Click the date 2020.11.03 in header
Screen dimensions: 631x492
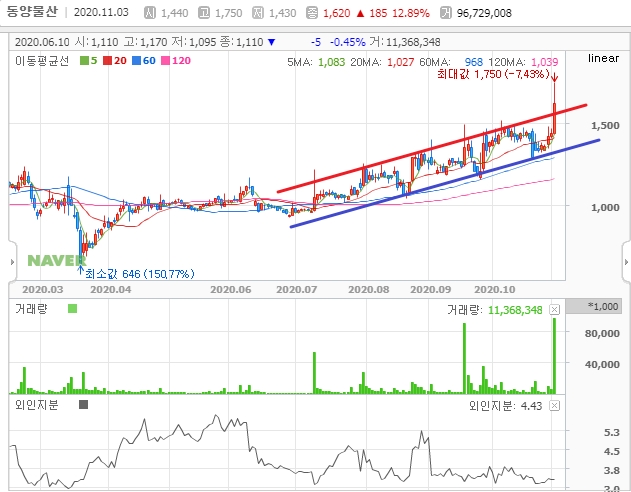[101, 12]
